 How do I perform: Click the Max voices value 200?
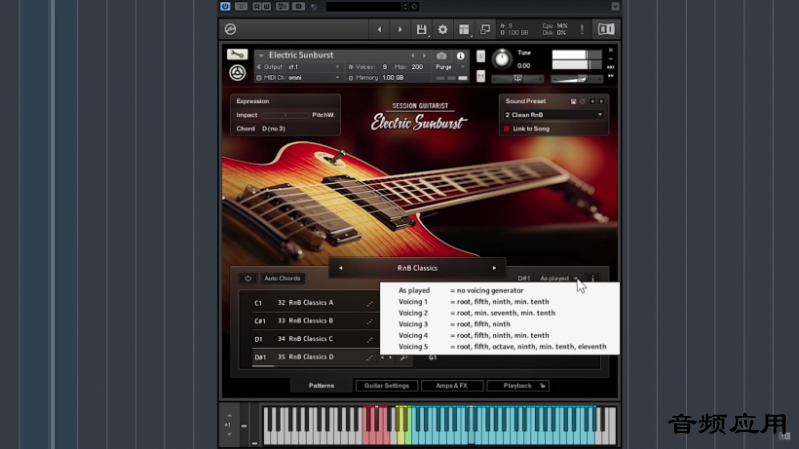click(x=417, y=67)
